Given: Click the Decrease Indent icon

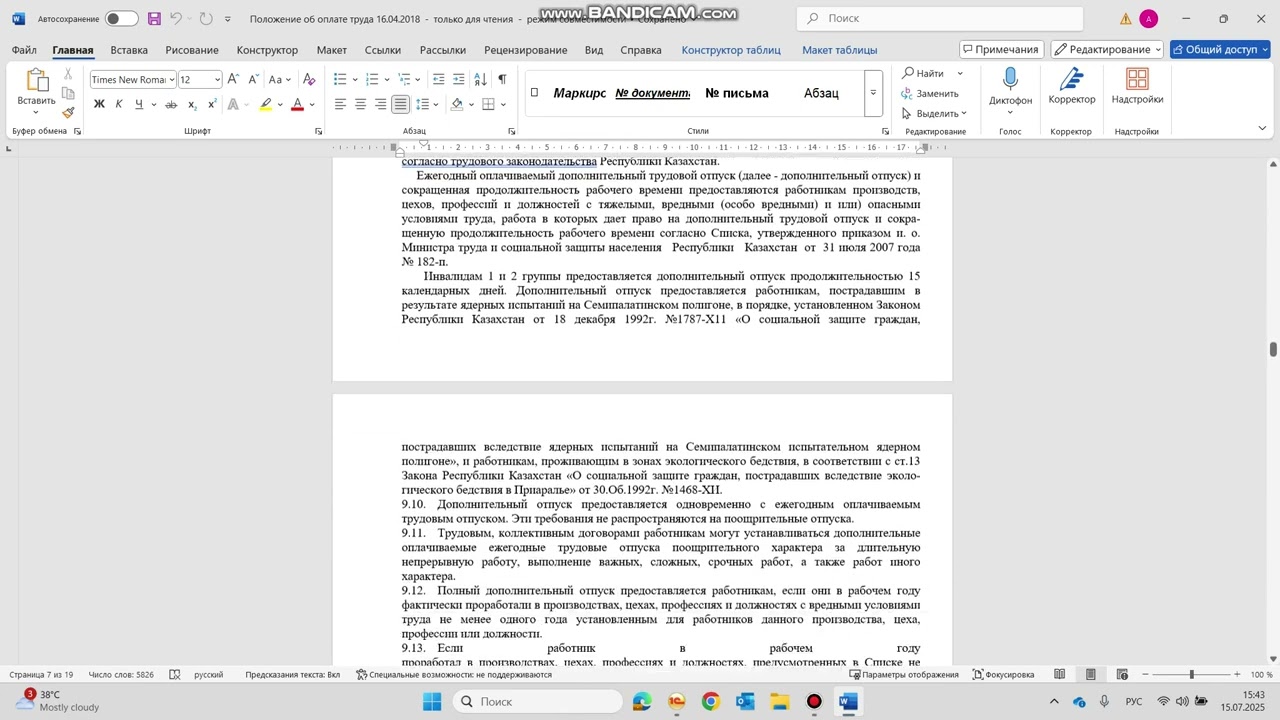Looking at the screenshot, I should point(439,79).
